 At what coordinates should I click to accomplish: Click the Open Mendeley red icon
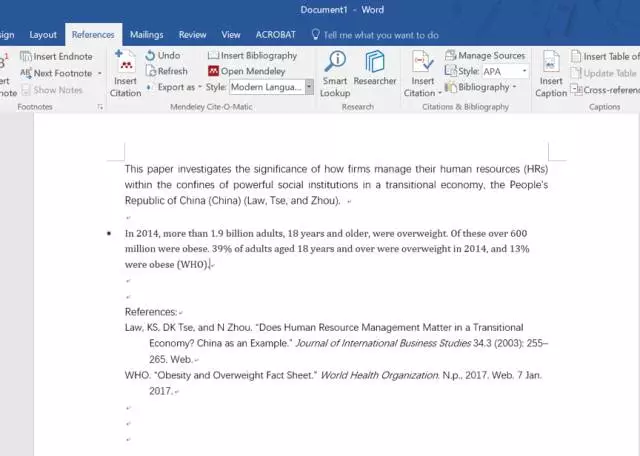(x=213, y=71)
